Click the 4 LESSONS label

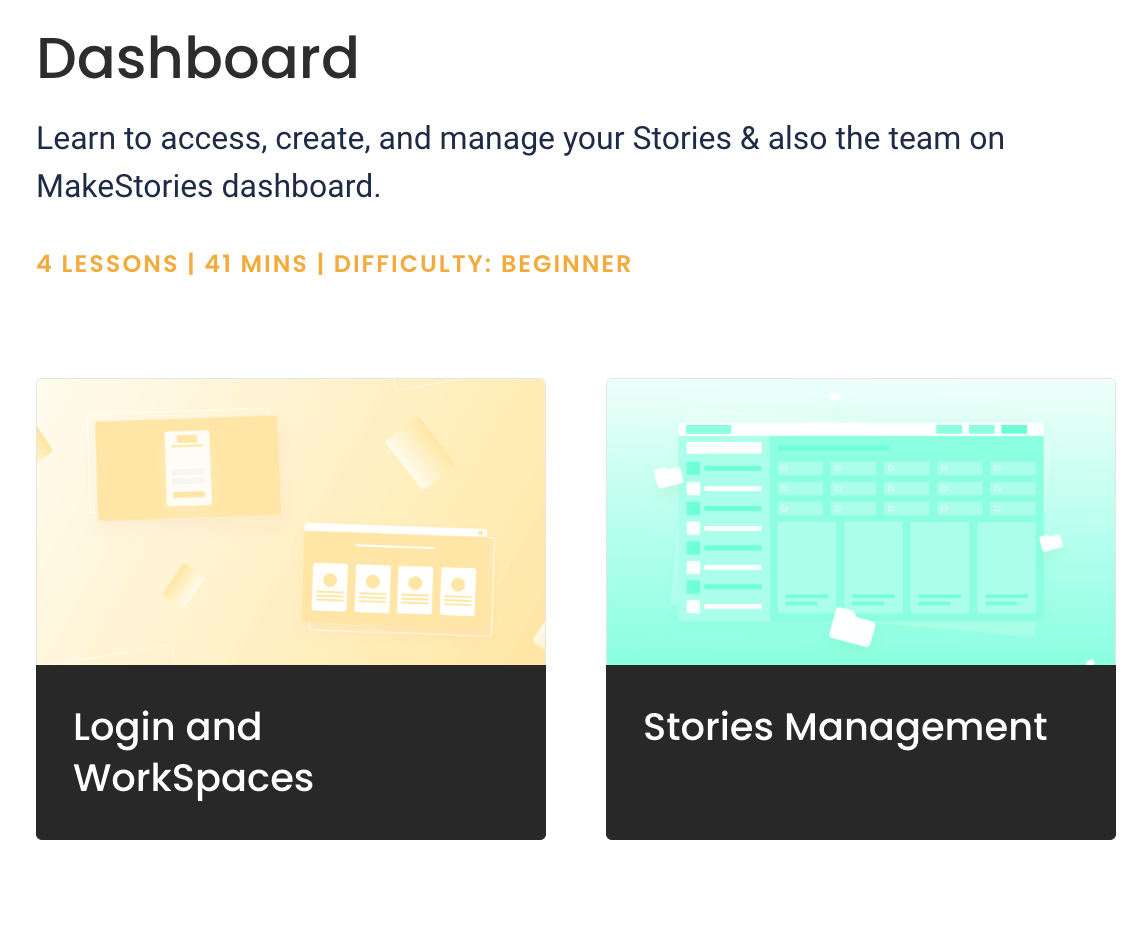108,264
